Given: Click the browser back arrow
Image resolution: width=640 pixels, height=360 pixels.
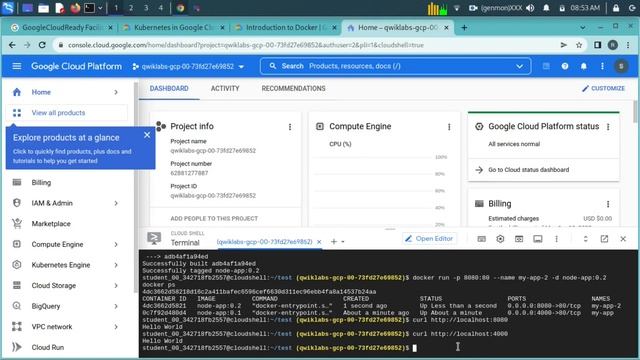Looking at the screenshot, I should [12, 45].
